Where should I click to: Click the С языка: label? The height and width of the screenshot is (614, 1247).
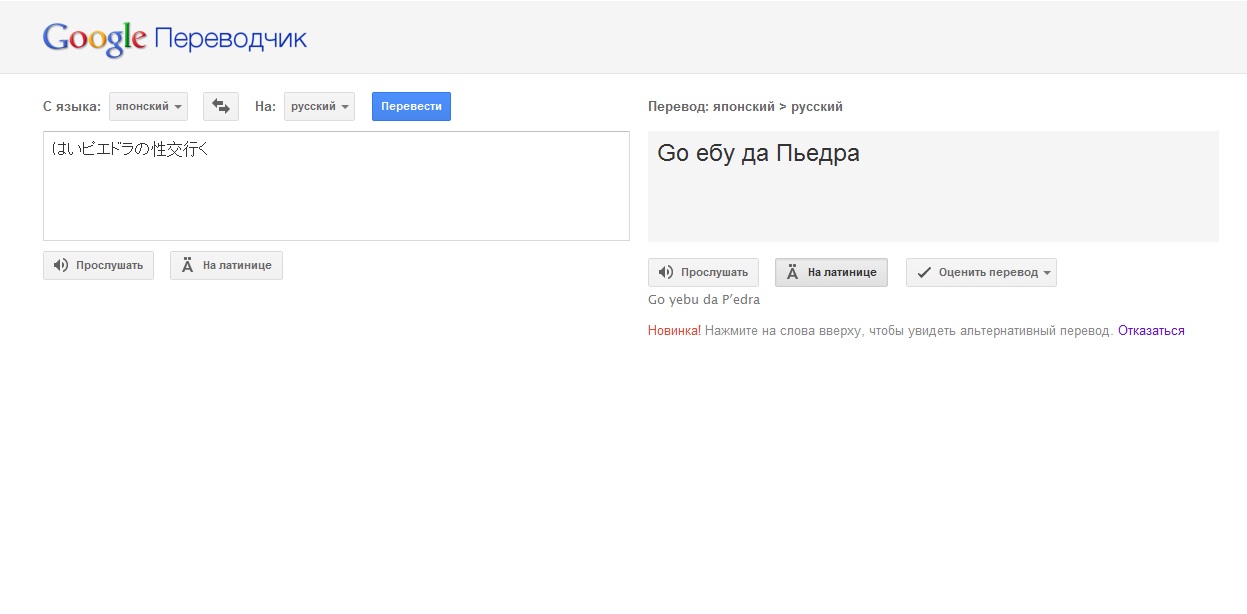(72, 106)
